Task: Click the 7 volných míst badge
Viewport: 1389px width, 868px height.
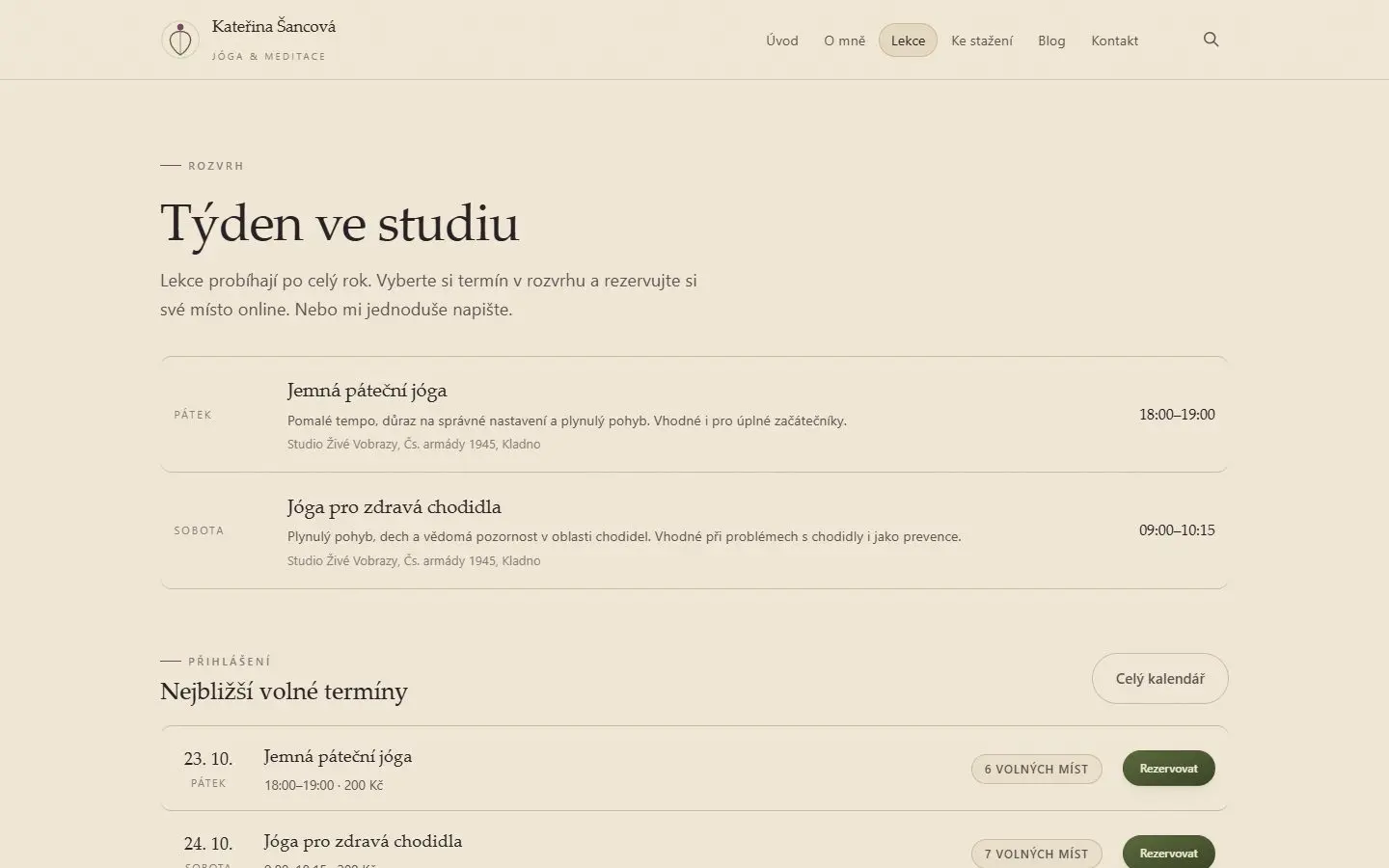Action: click(x=1036, y=854)
